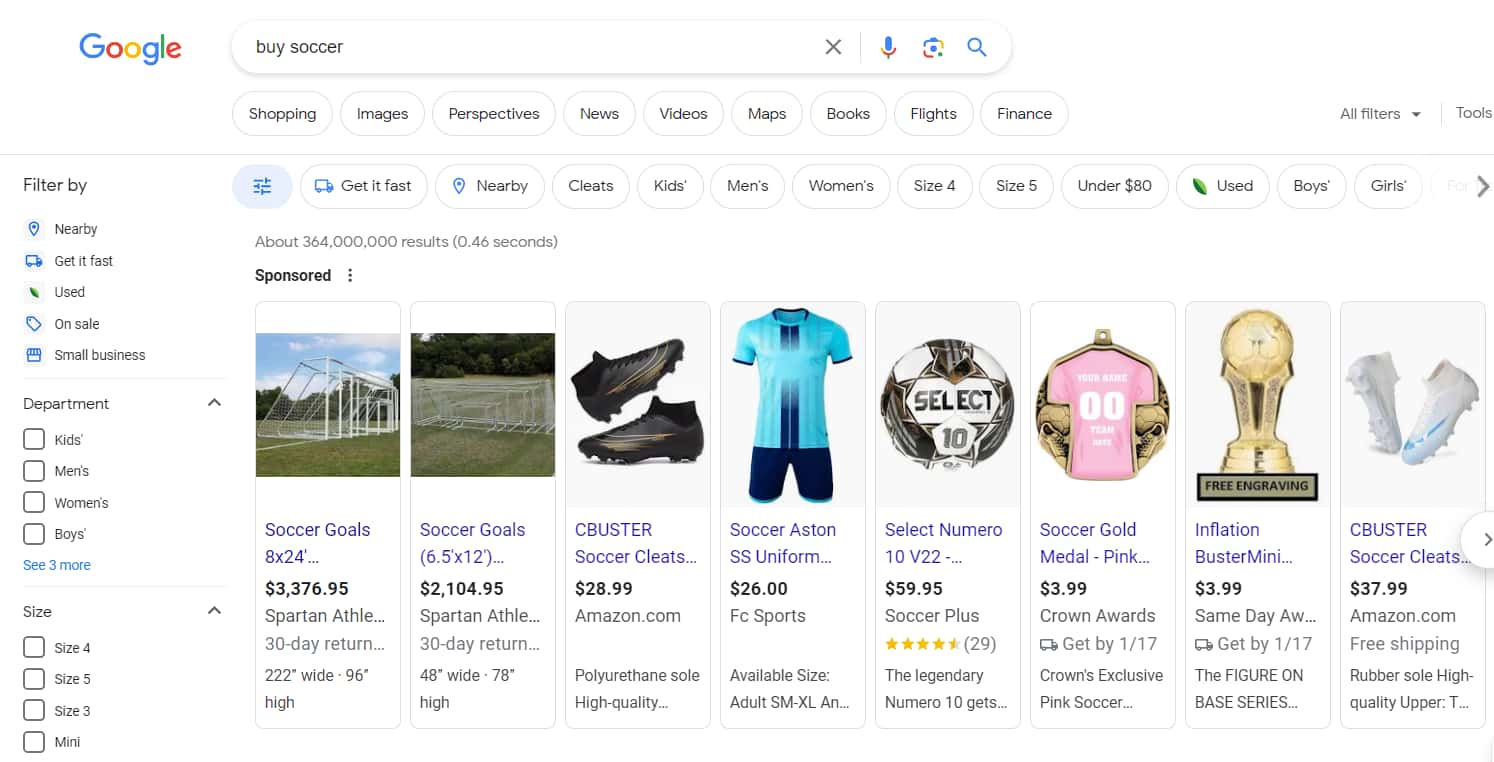Open the Sponsored three-dot menu

pos(349,275)
